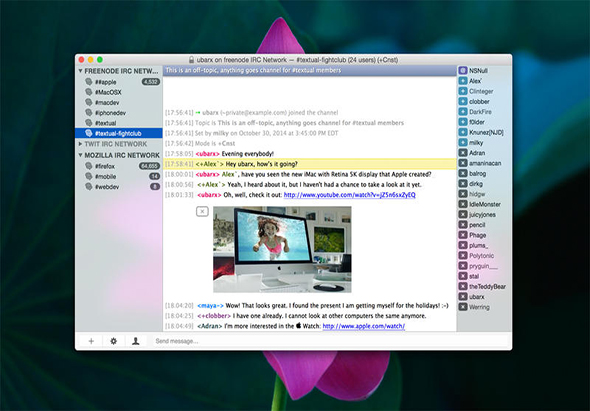
Task: Click the #webdev channel bubble icon
Action: point(89,186)
